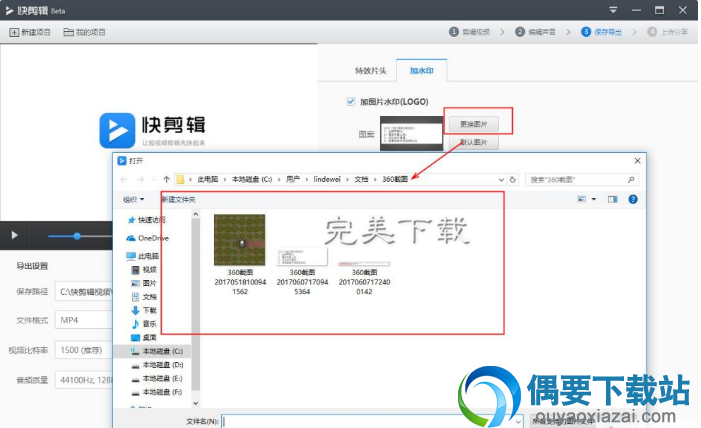Click the playback progress slider handle
The width and height of the screenshot is (701, 428).
tap(77, 236)
